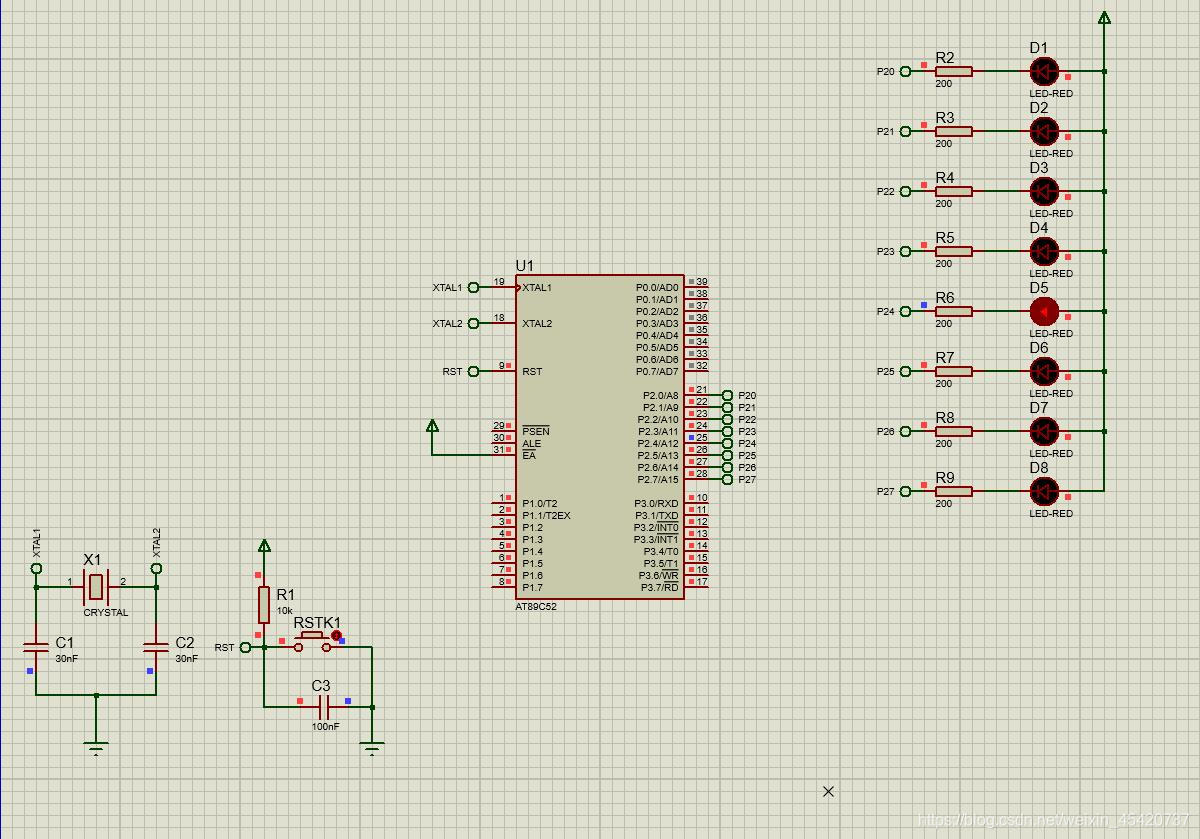Click C3's 100nF value label
The image size is (1200, 839).
pos(325,726)
